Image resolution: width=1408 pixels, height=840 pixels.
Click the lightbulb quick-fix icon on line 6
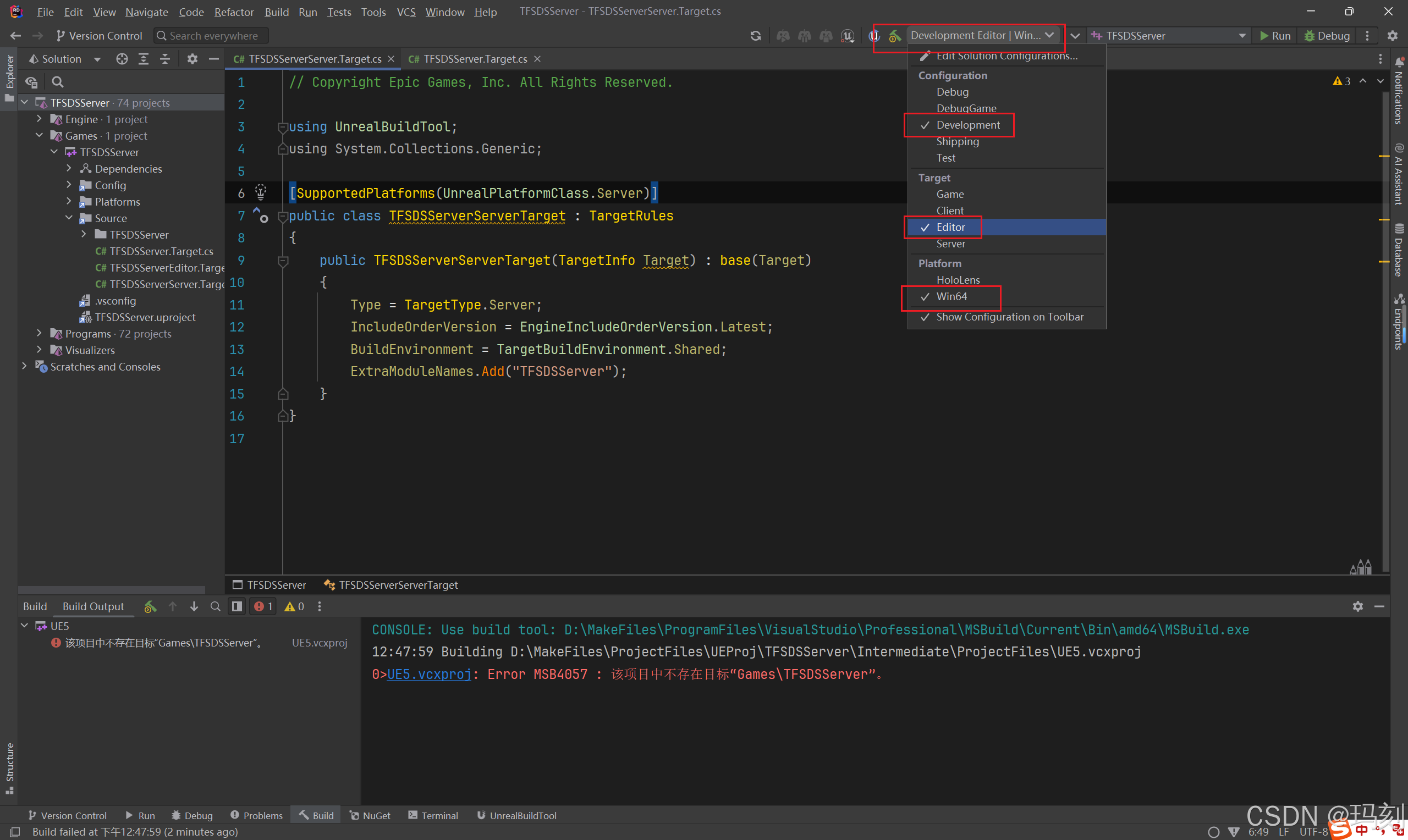(x=261, y=192)
